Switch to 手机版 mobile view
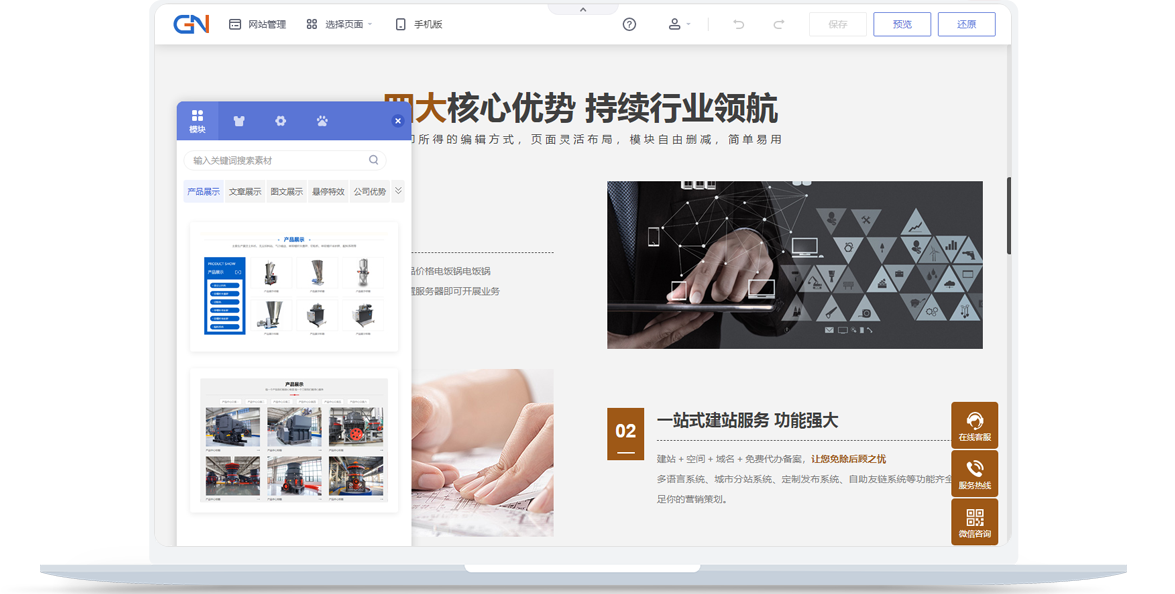The image size is (1175, 594). (x=418, y=24)
